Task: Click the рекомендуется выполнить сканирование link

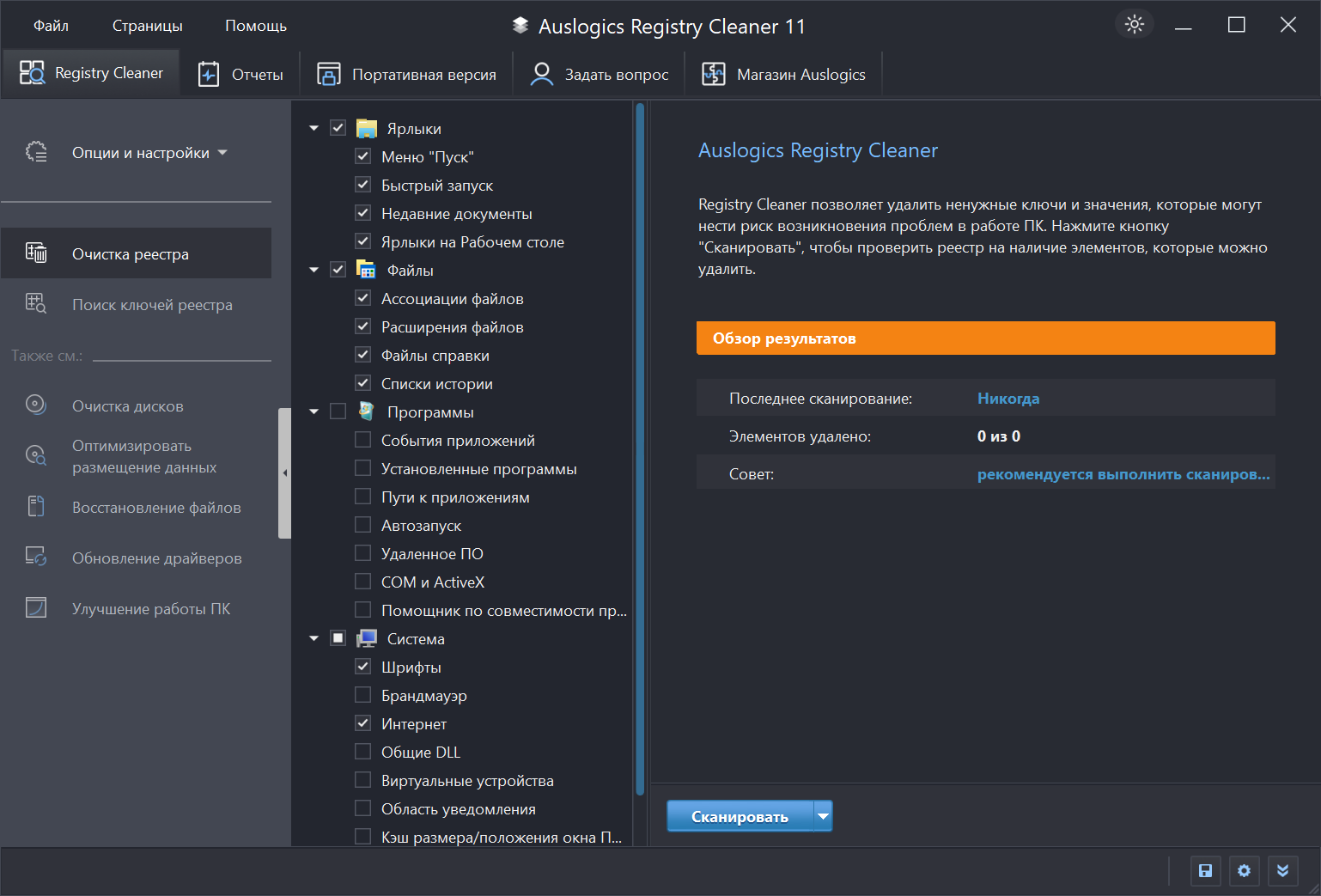Action: click(x=1123, y=474)
